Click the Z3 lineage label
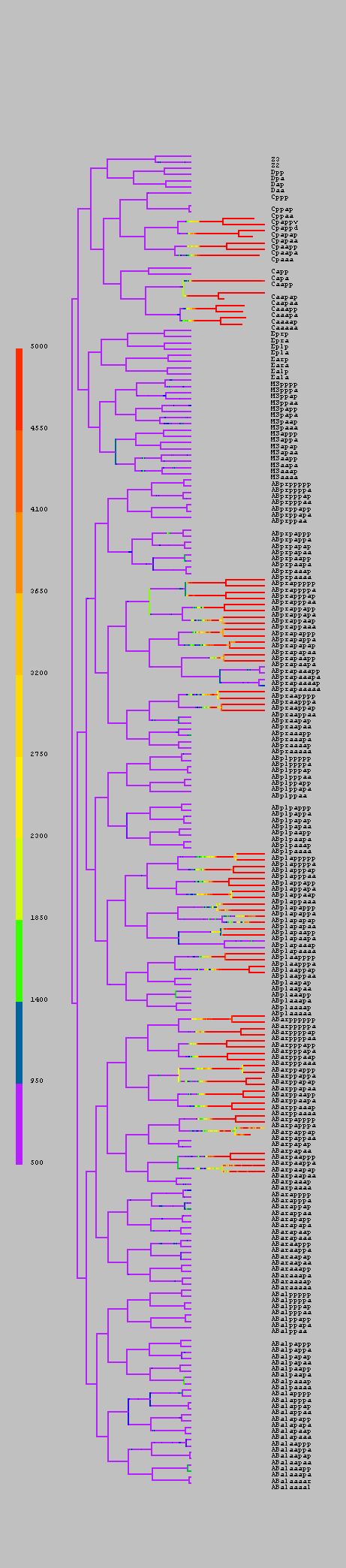This screenshot has height=1568, width=346. [275, 158]
